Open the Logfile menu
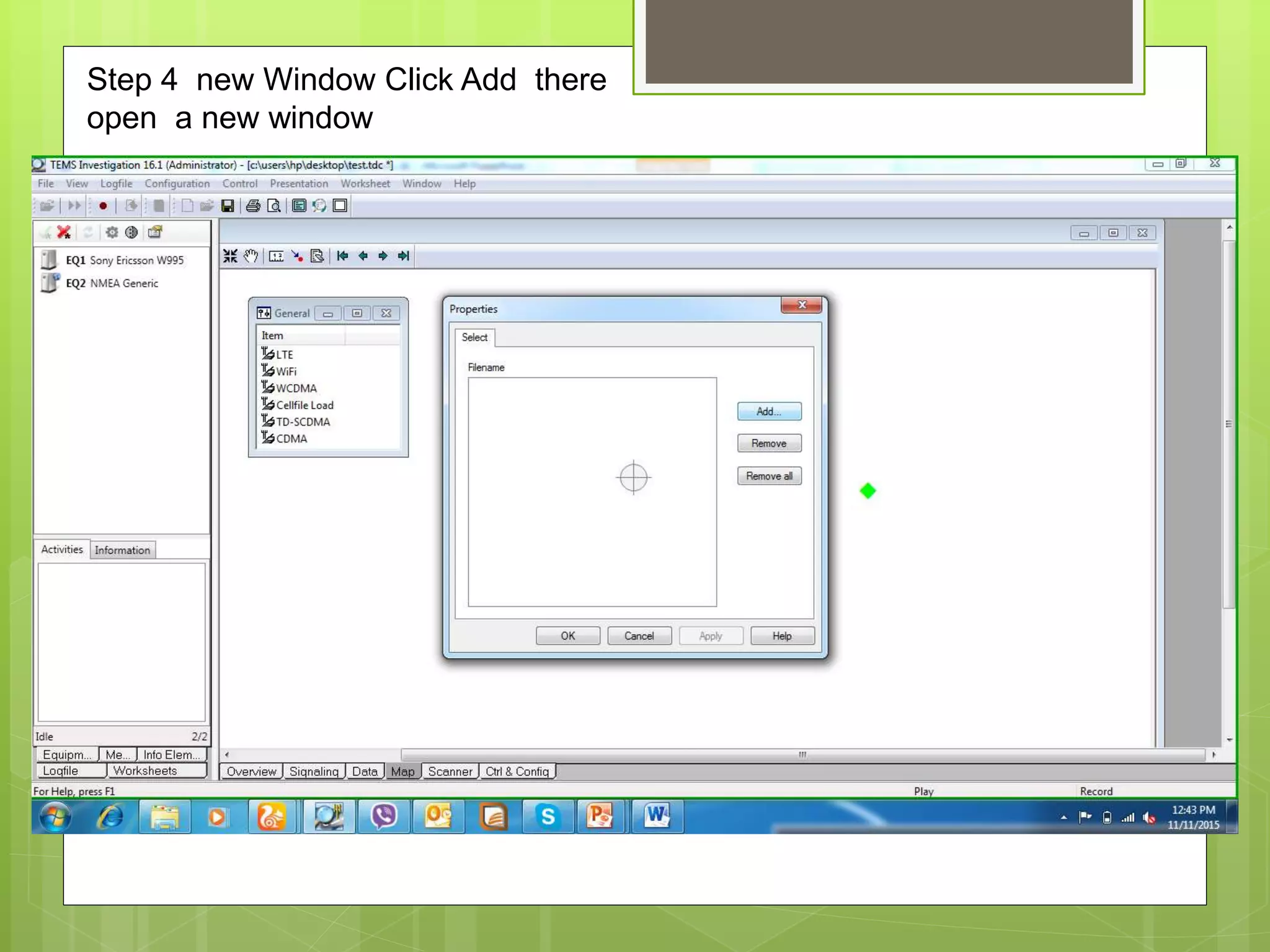Image resolution: width=1270 pixels, height=952 pixels. click(x=116, y=183)
